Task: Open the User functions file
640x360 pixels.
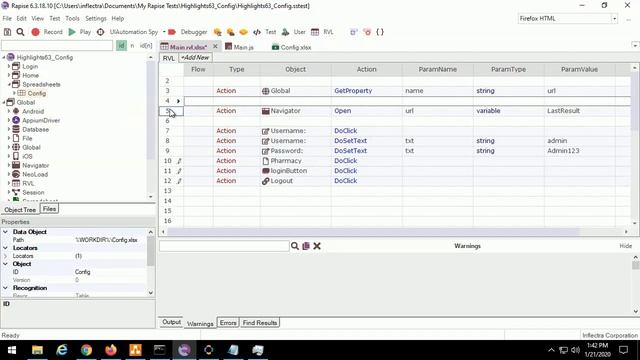Action: tap(293, 32)
